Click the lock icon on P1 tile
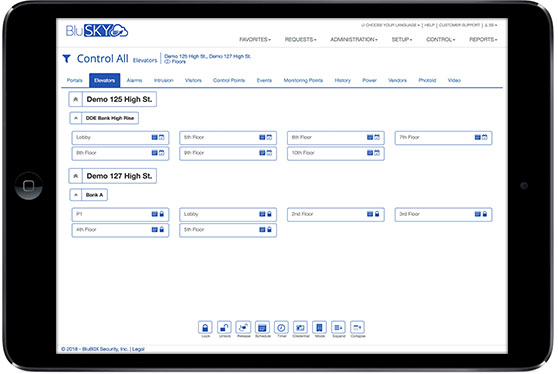This screenshot has height=374, width=558. (162, 214)
